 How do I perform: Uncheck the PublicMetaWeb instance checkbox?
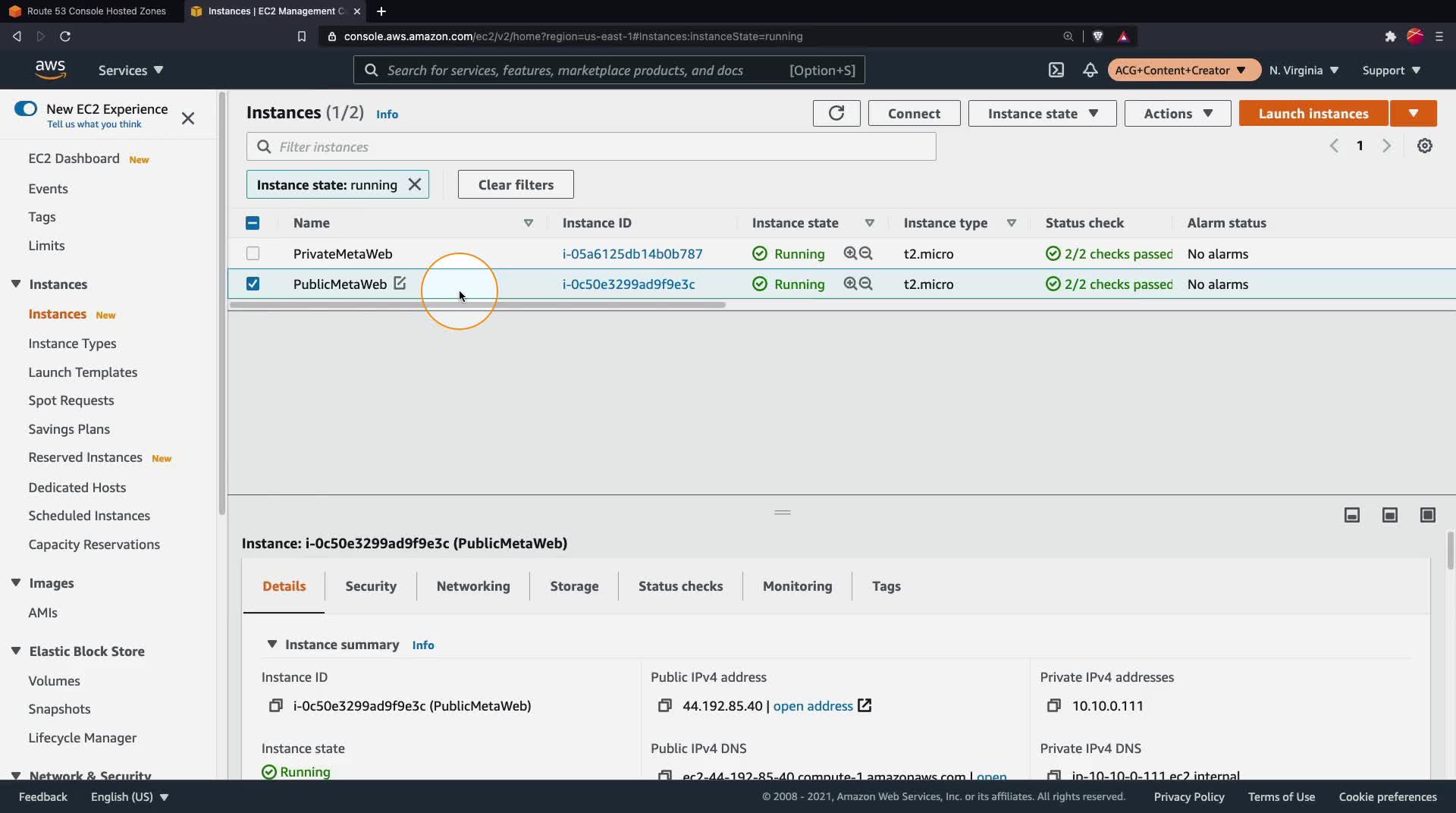point(253,284)
